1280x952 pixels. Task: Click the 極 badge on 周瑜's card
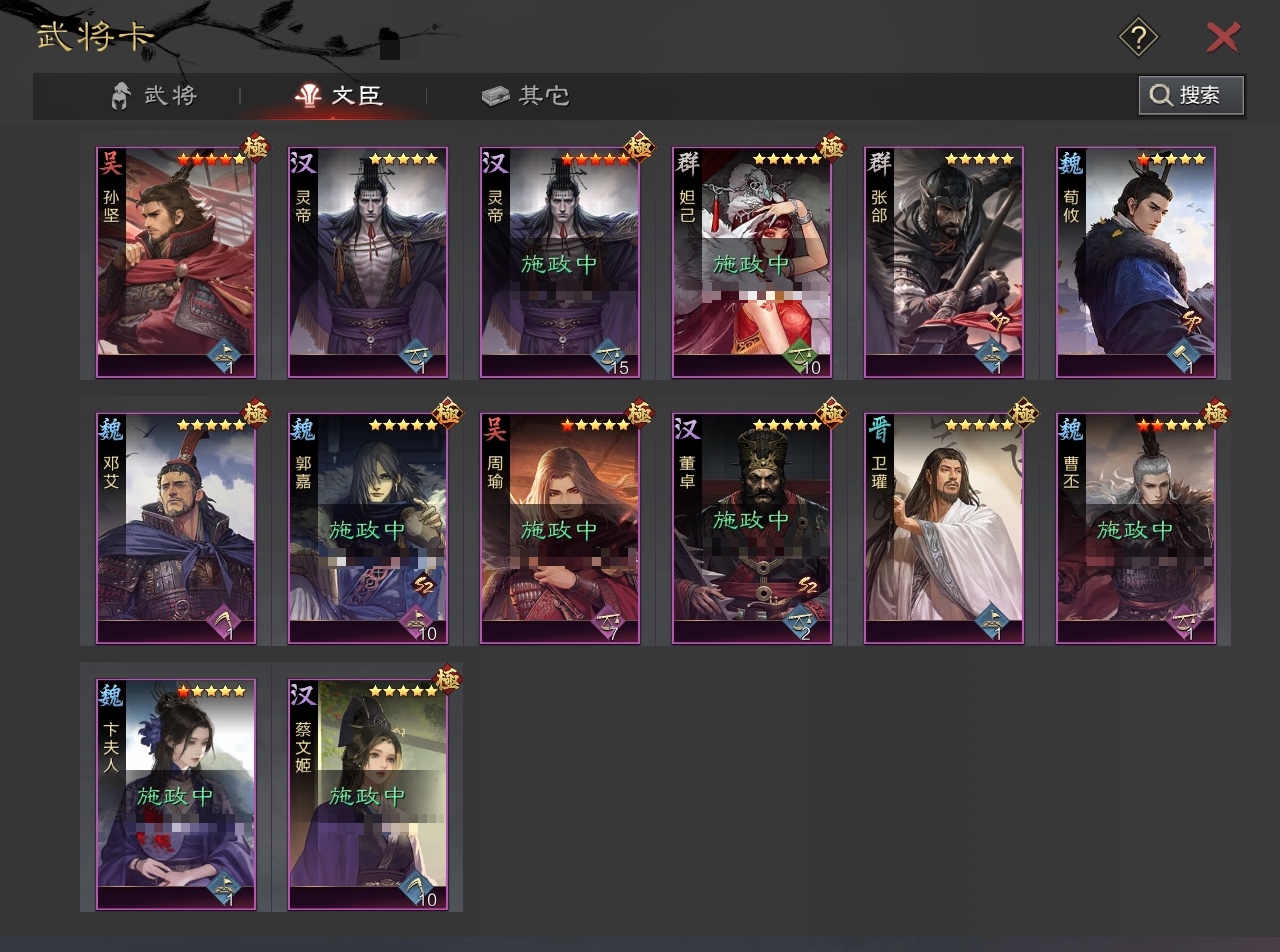point(640,413)
